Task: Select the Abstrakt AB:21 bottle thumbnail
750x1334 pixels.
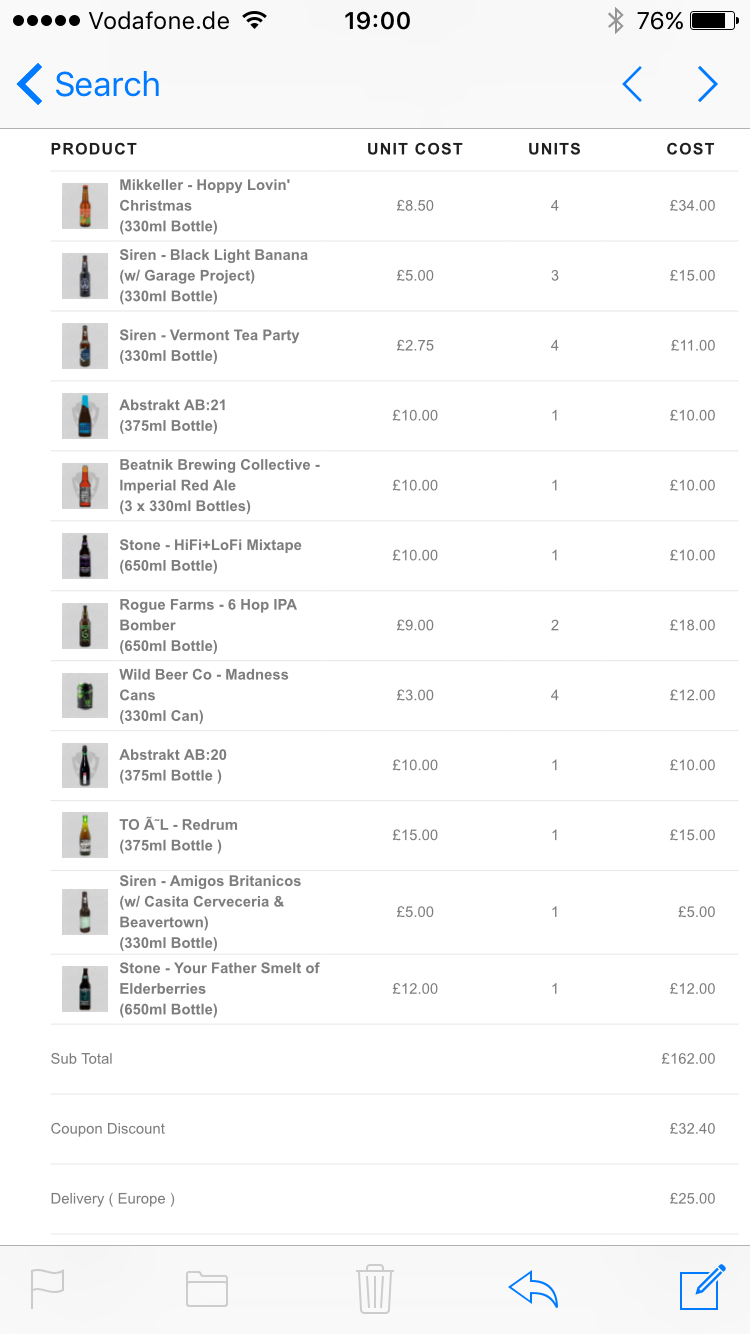Action: pyautogui.click(x=85, y=416)
